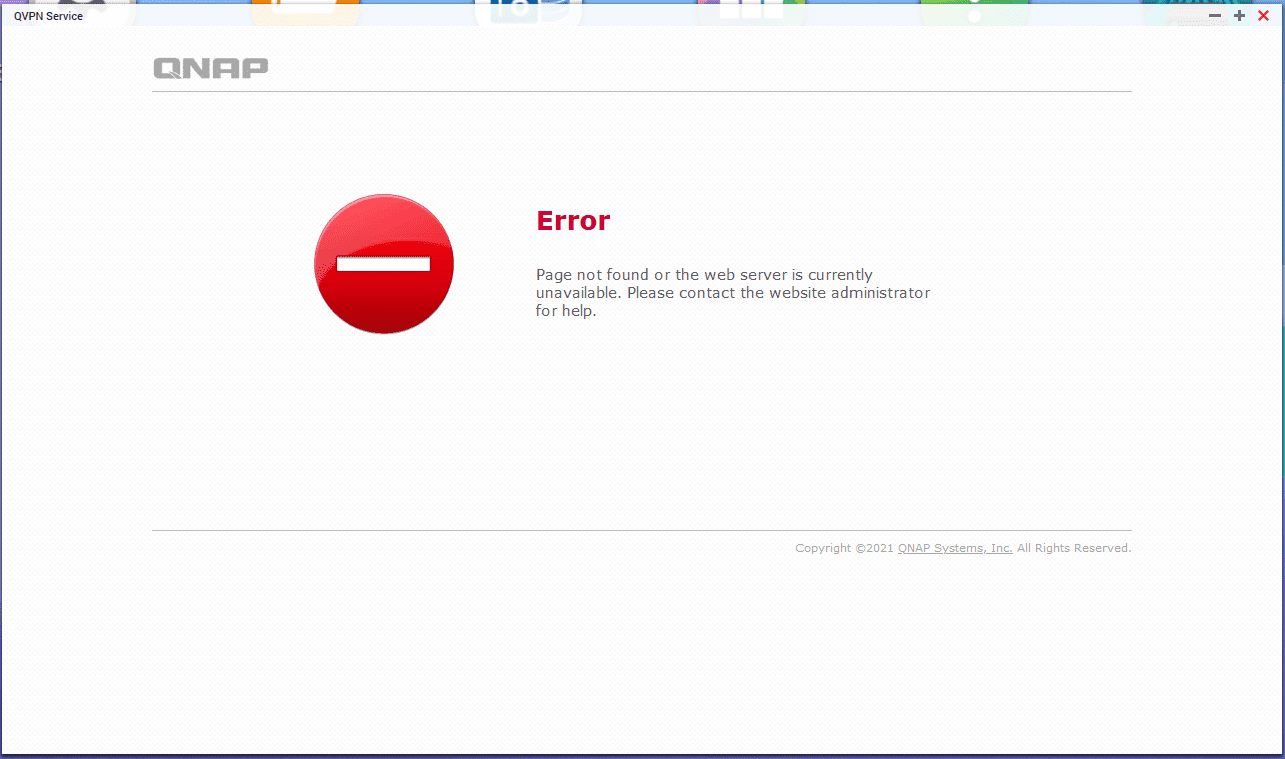The height and width of the screenshot is (759, 1285).
Task: Open the QNAP Systems, Inc. link
Action: pos(955,548)
